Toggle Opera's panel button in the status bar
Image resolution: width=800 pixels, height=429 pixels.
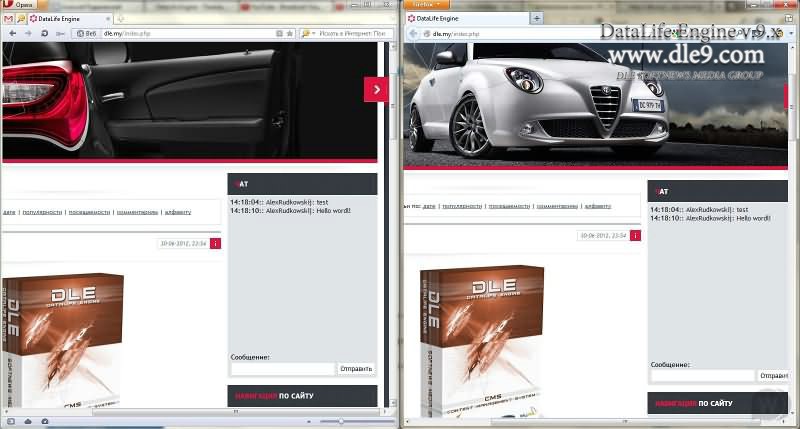click(x=11, y=421)
